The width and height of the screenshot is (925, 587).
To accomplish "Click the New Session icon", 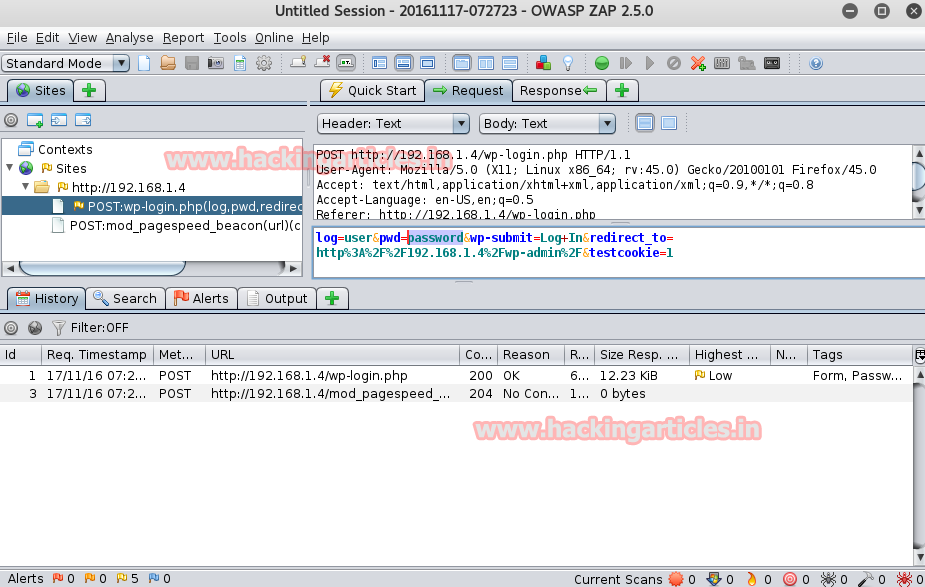I will tap(144, 63).
